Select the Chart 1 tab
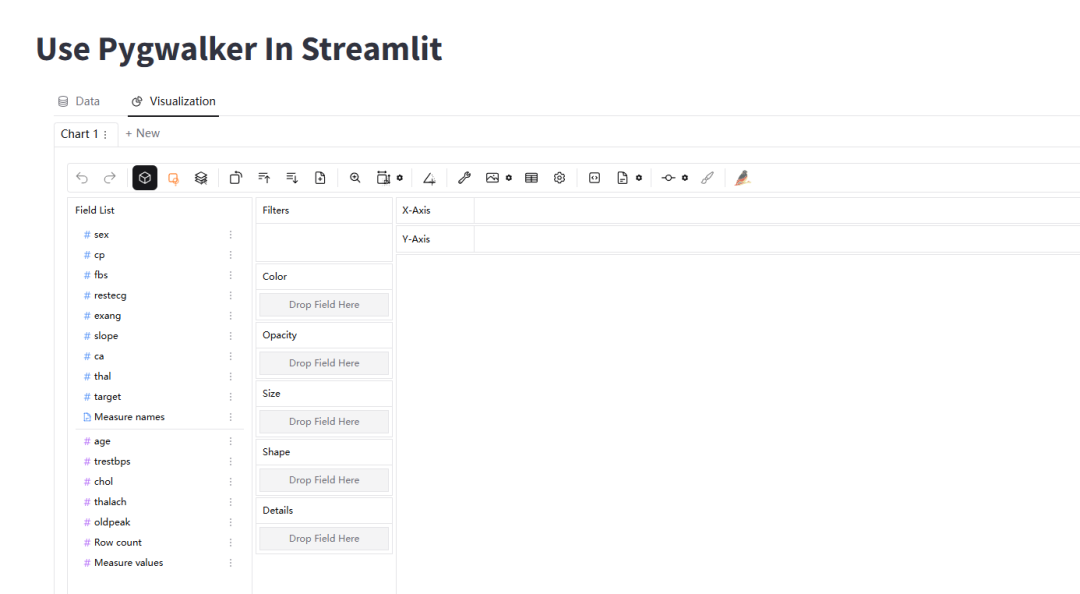This screenshot has height=594, width=1080. pos(79,134)
